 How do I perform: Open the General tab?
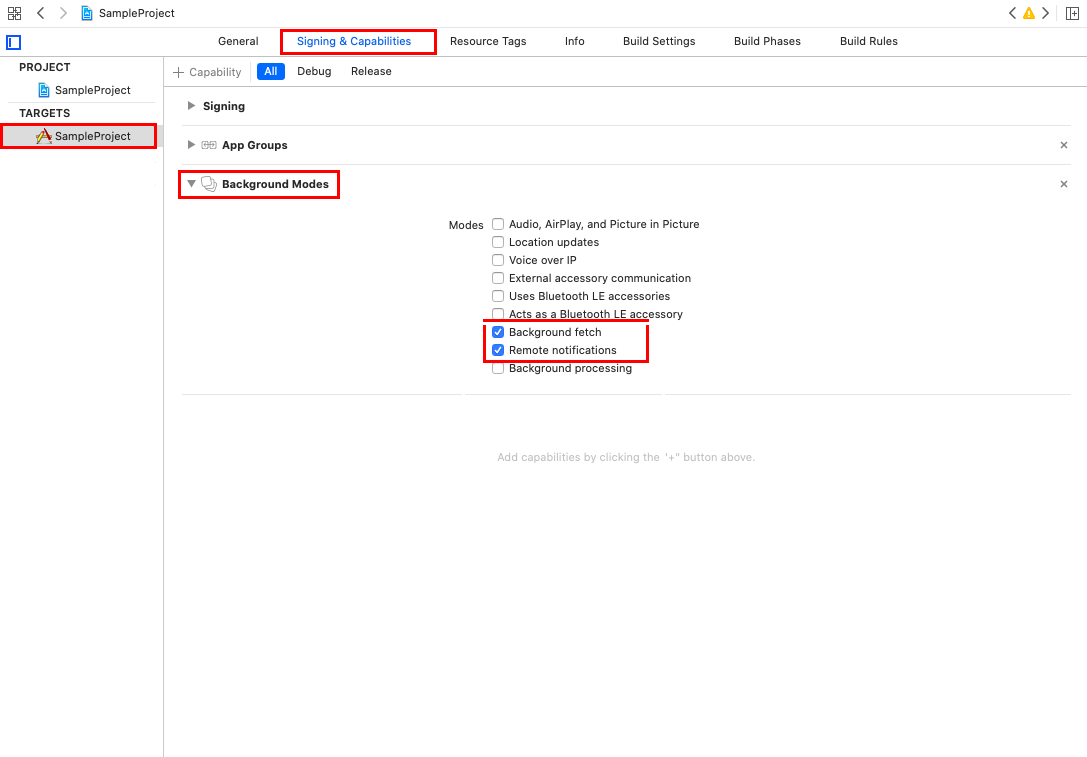click(238, 42)
